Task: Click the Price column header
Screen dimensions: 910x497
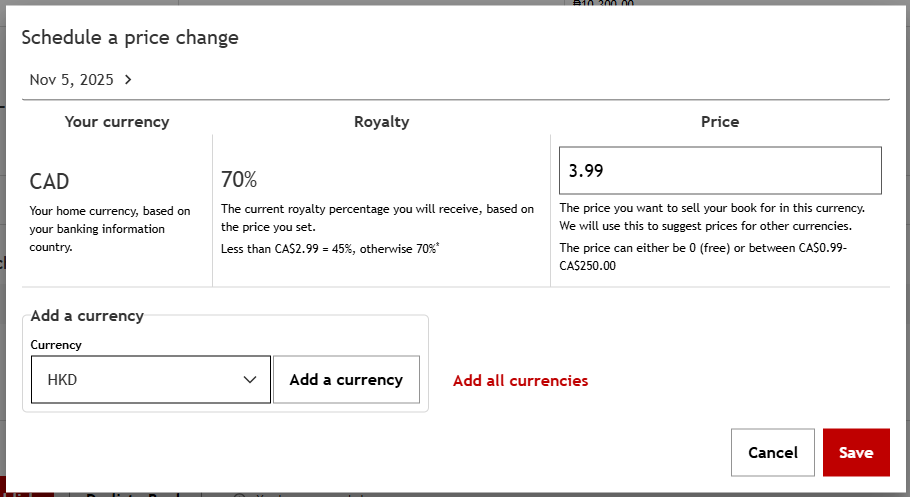Action: click(x=720, y=122)
